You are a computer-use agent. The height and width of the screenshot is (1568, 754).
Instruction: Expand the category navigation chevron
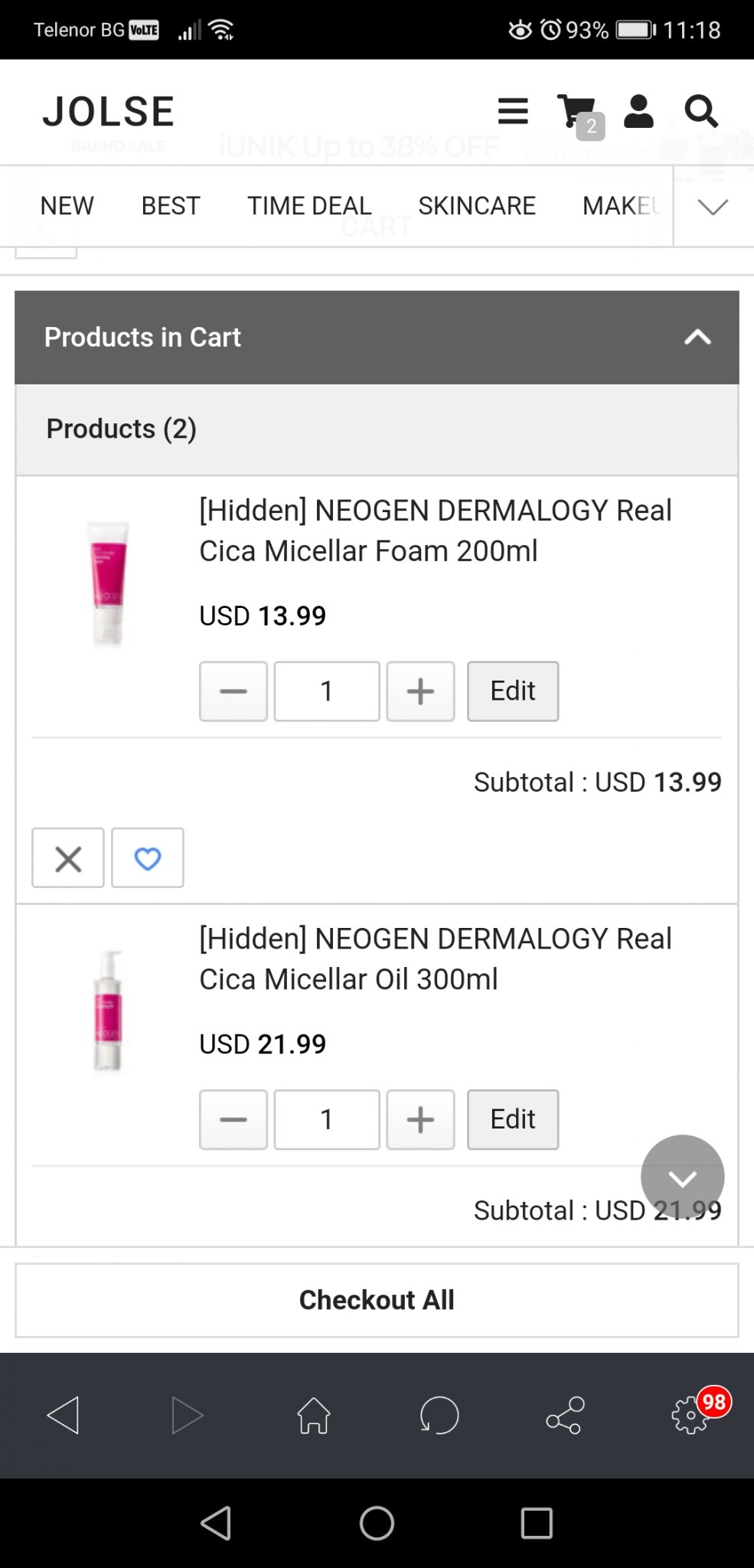(x=713, y=207)
